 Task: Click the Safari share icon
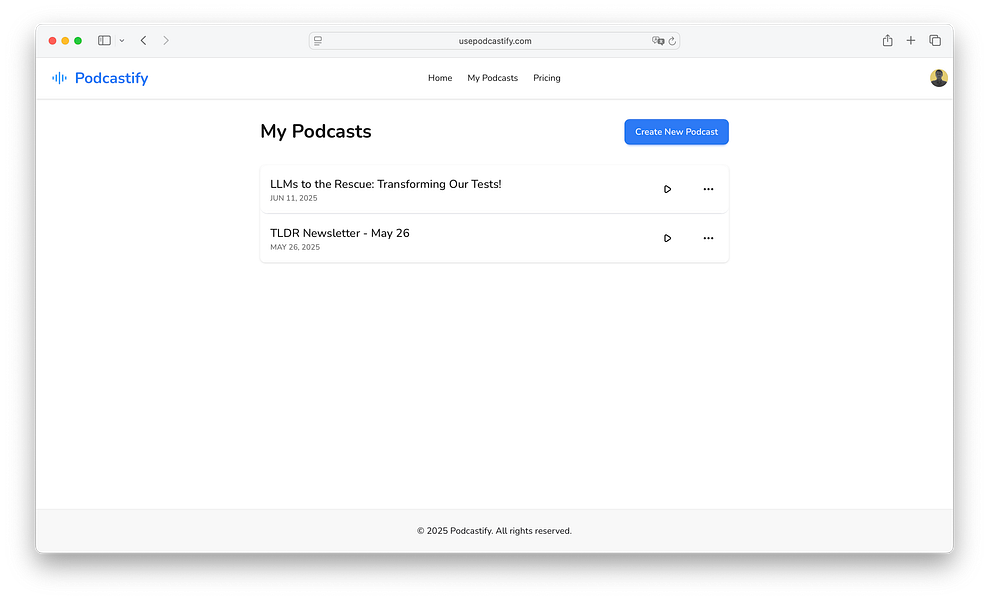pyautogui.click(x=887, y=40)
